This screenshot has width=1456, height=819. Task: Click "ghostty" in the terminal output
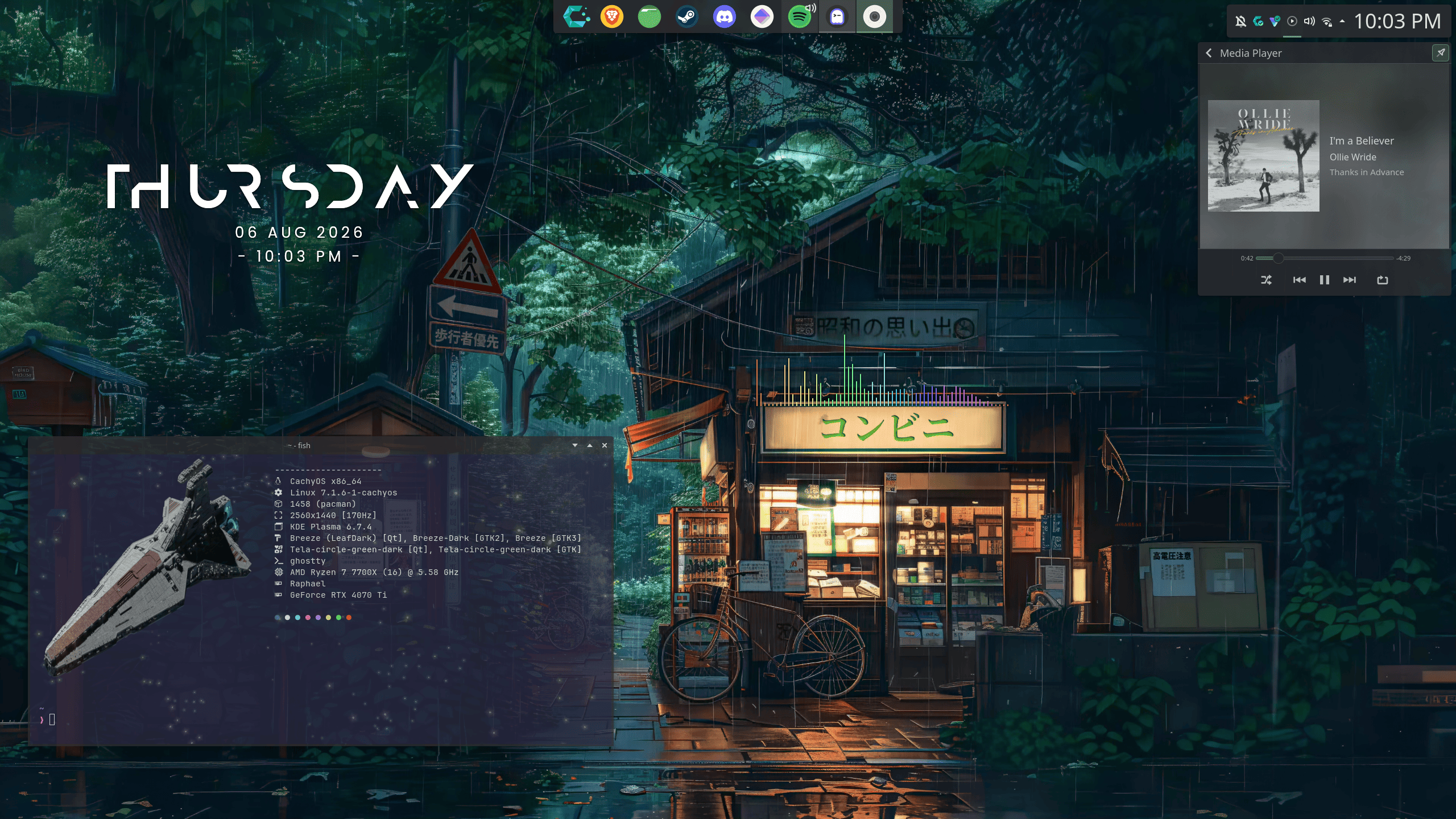(x=308, y=561)
